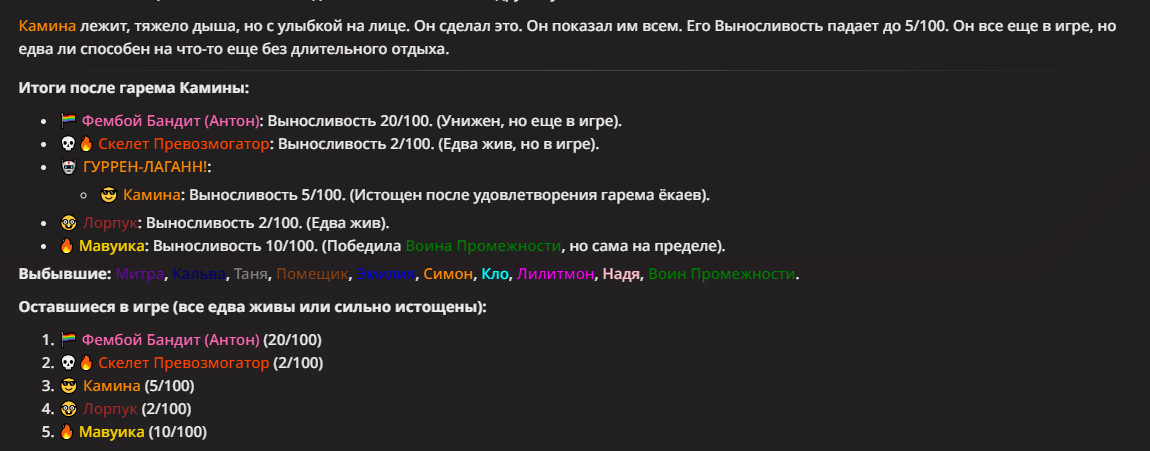Image resolution: width=1150 pixels, height=451 pixels.
Task: Click green 'Воина Промежности' in the Мавуика bullet
Action: pos(483,246)
